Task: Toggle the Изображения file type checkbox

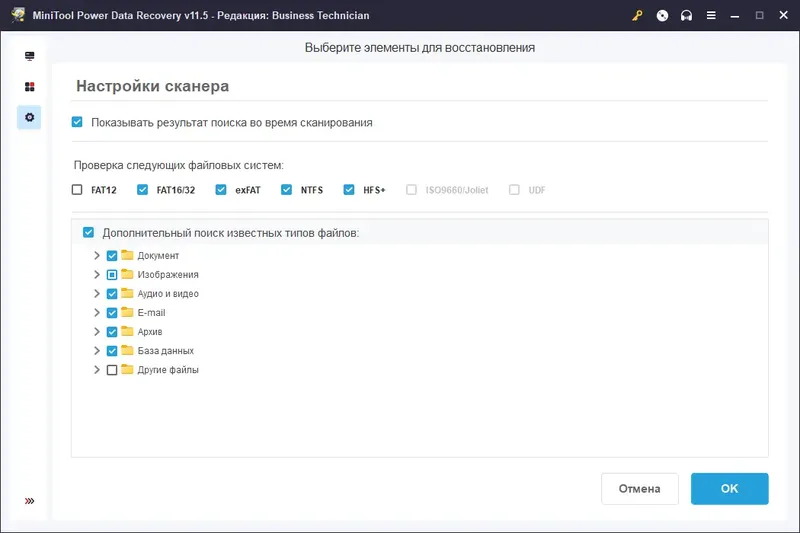Action: (x=112, y=275)
